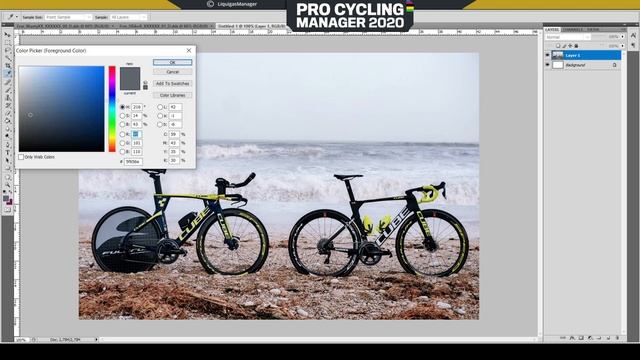Select the Hand tool
This screenshot has width=640, height=360.
click(x=7, y=177)
